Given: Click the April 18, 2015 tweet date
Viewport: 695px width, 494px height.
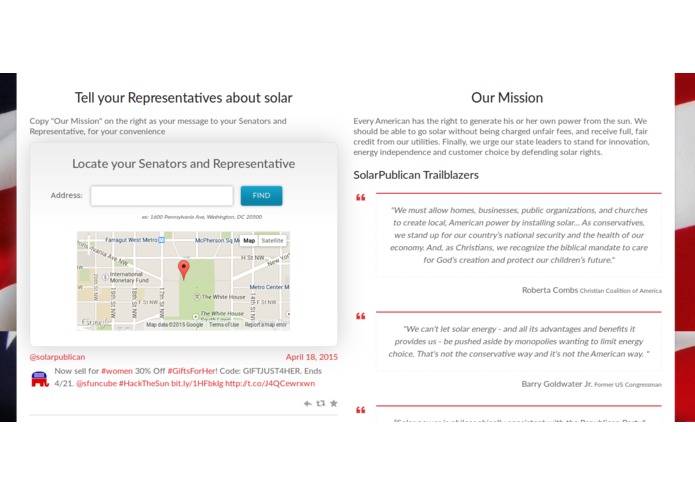Looking at the screenshot, I should [x=312, y=357].
